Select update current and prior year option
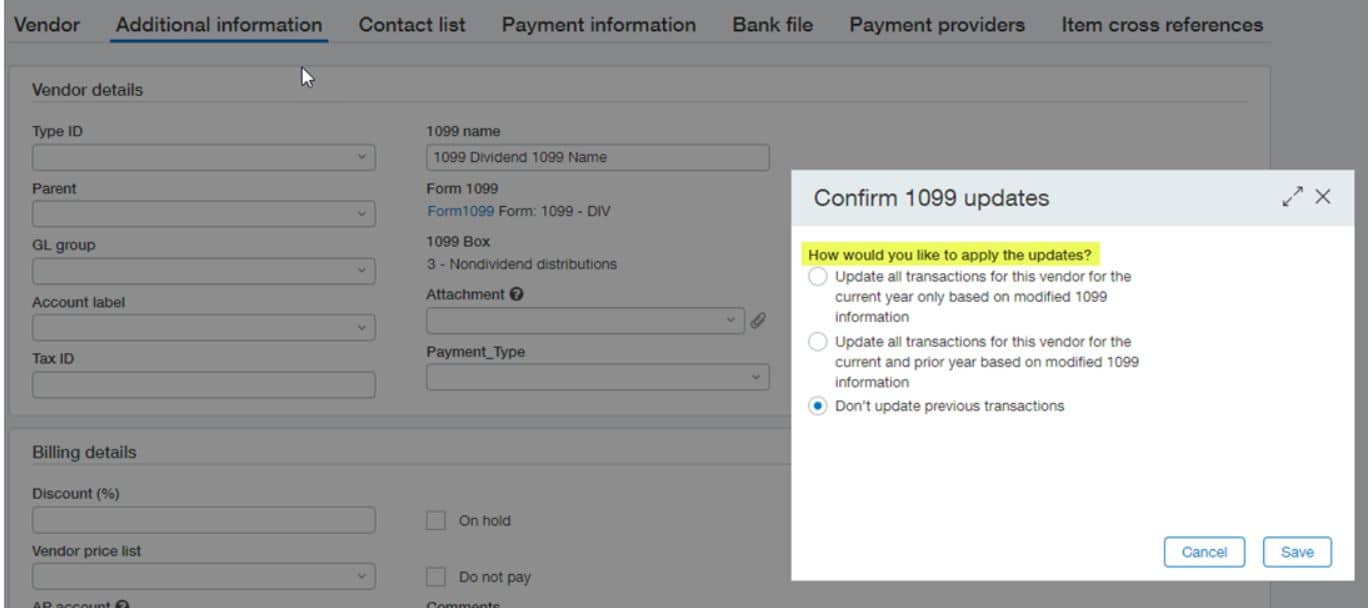Image resolution: width=1372 pixels, height=608 pixels. click(818, 341)
